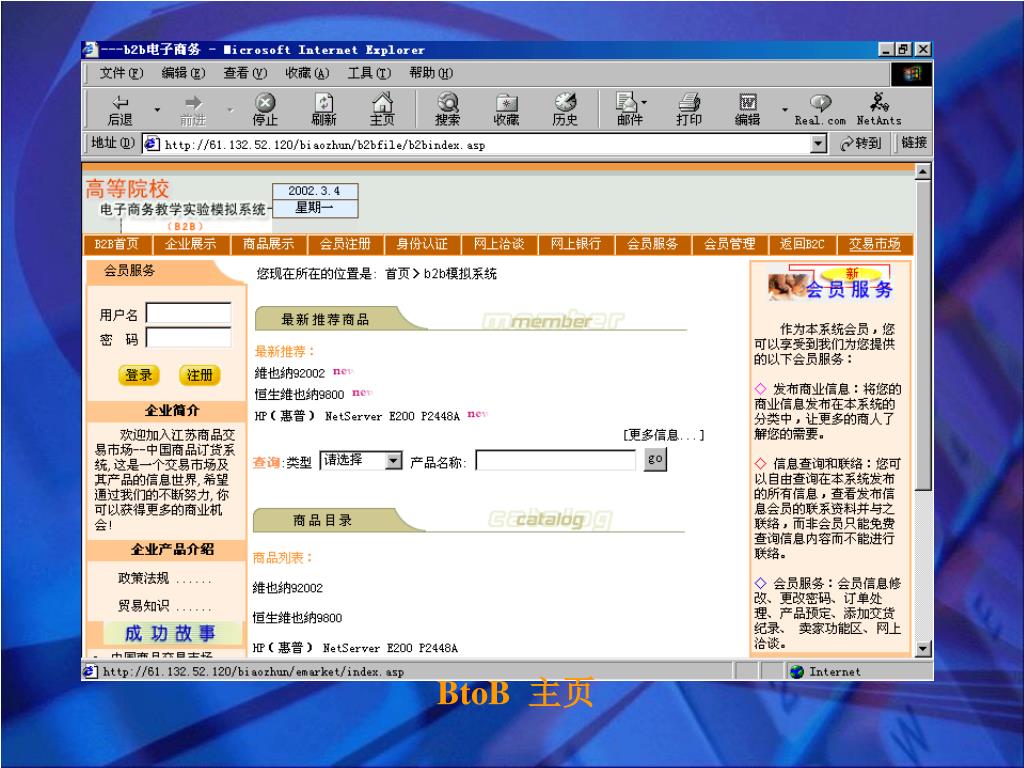Open dropdown arrow next to Mail icon
The image size is (1024, 768).
pyautogui.click(x=645, y=103)
